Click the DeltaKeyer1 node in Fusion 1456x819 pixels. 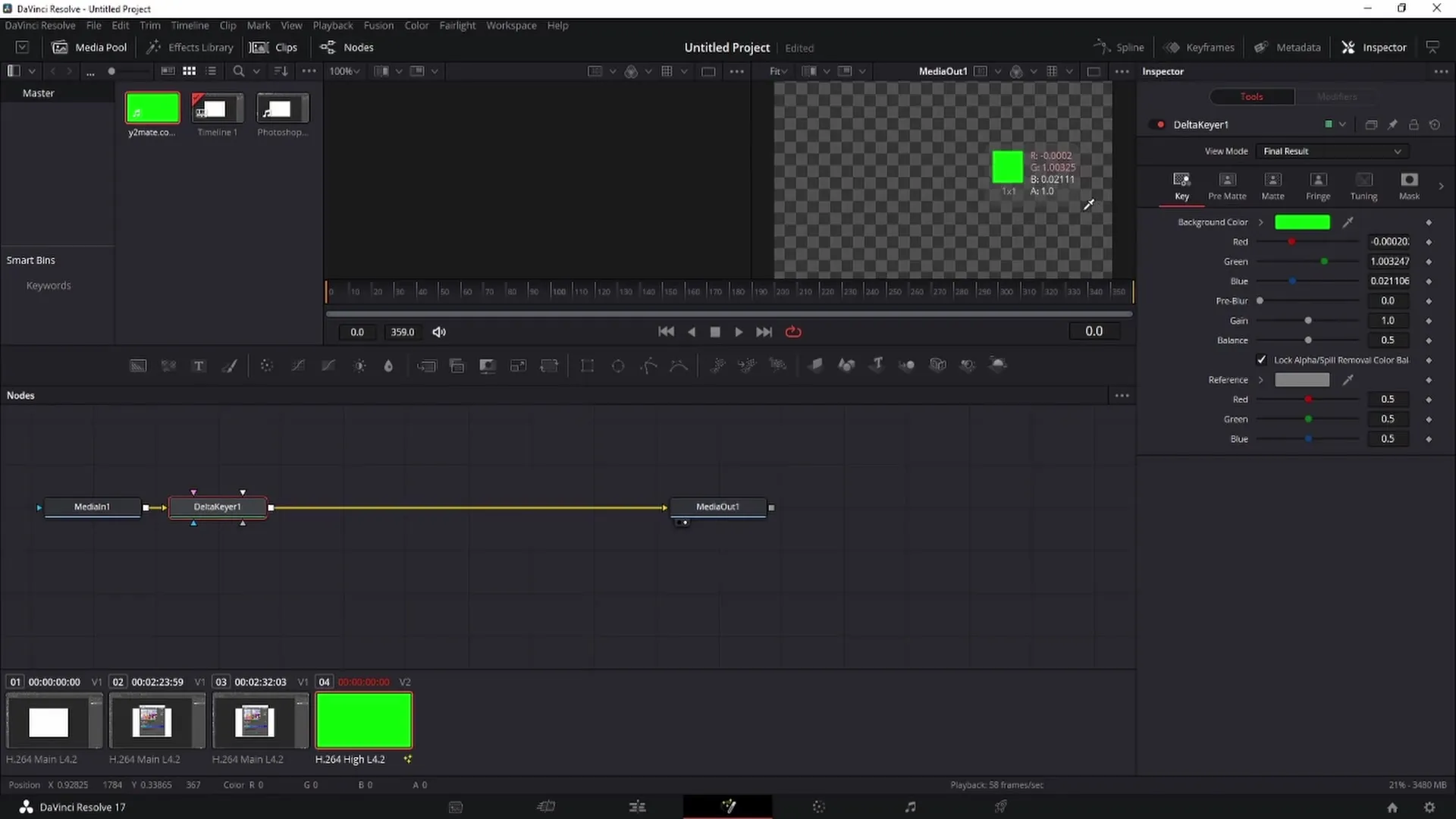(x=217, y=506)
